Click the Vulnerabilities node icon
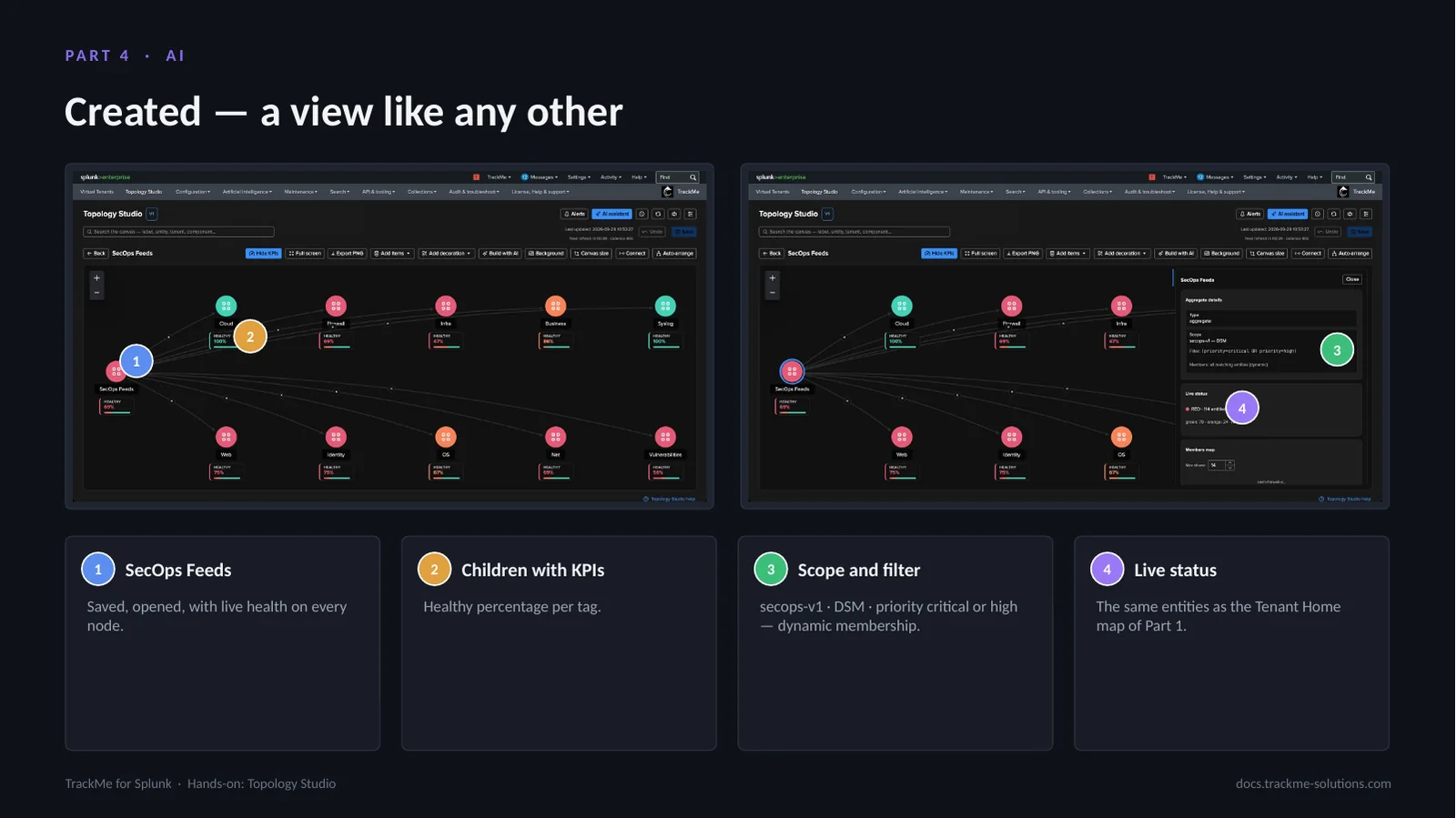 [x=665, y=437]
